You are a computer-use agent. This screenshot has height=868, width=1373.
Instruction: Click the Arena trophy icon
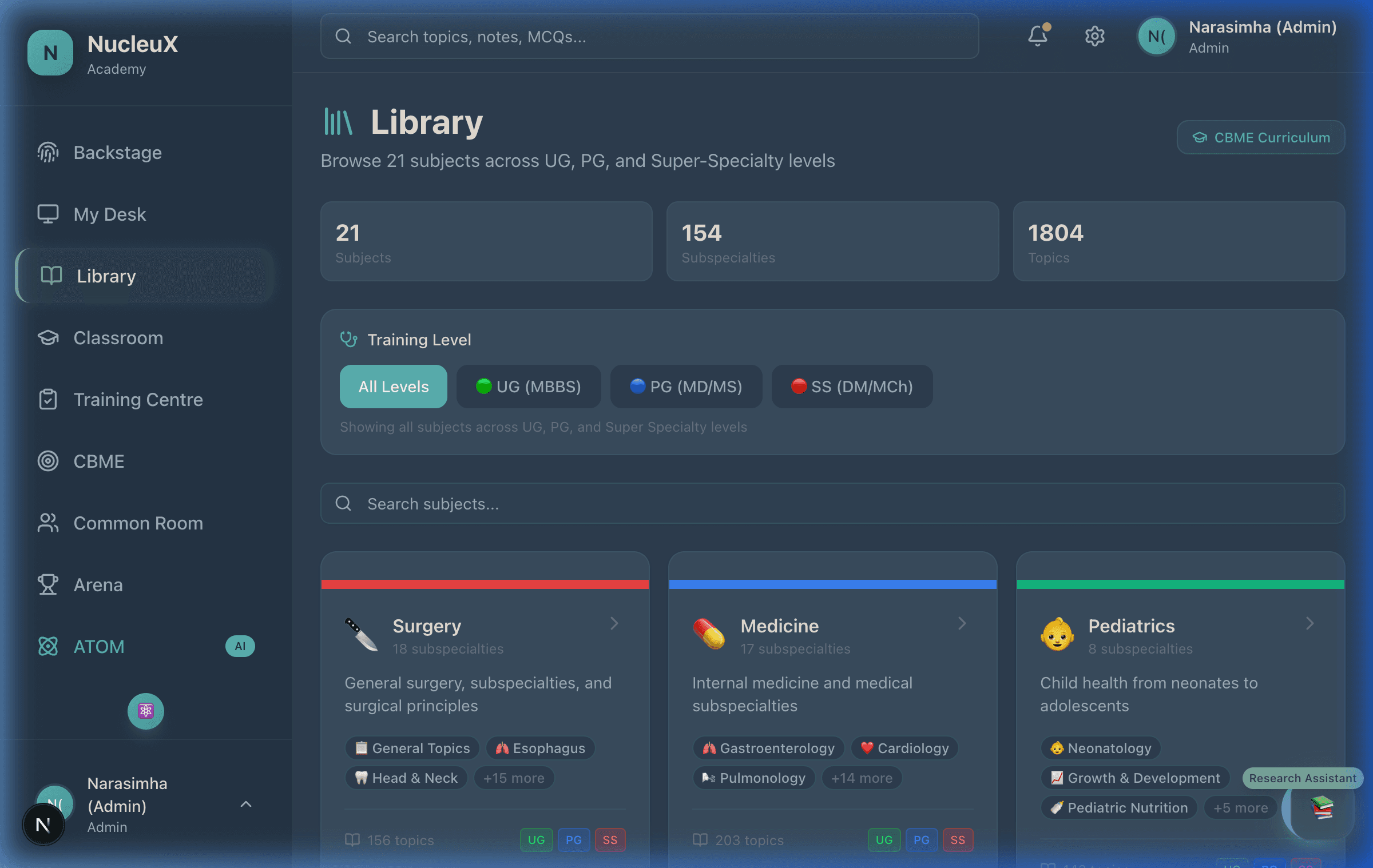[48, 584]
